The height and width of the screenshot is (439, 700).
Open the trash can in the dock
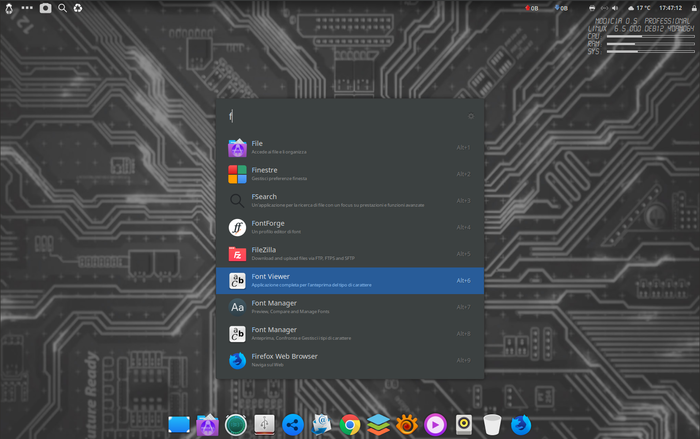tap(492, 424)
